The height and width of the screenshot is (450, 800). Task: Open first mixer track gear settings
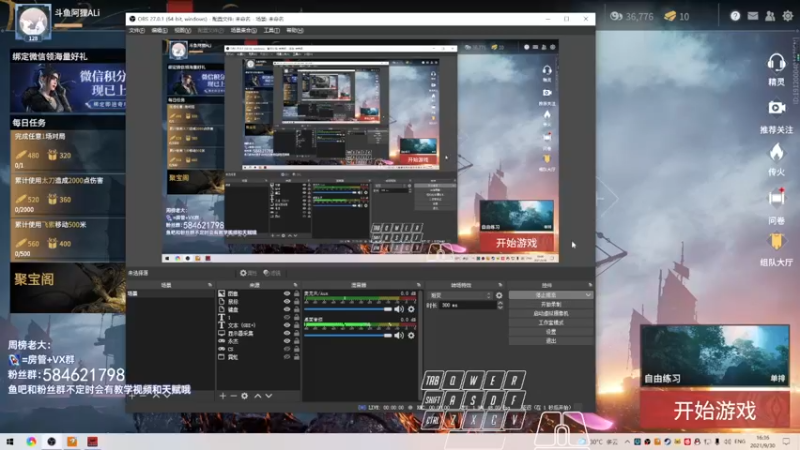[411, 309]
